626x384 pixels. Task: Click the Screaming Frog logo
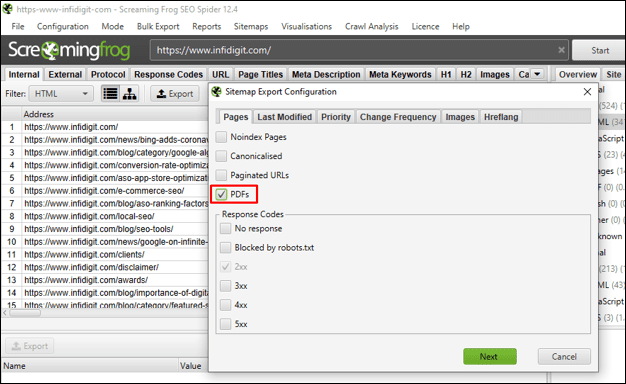(69, 50)
